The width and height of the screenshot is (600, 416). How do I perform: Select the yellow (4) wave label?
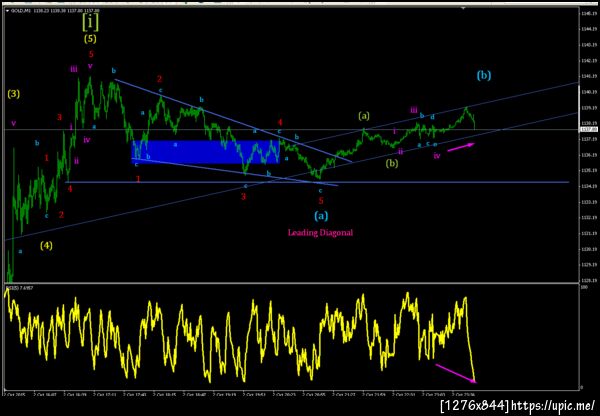(x=46, y=246)
